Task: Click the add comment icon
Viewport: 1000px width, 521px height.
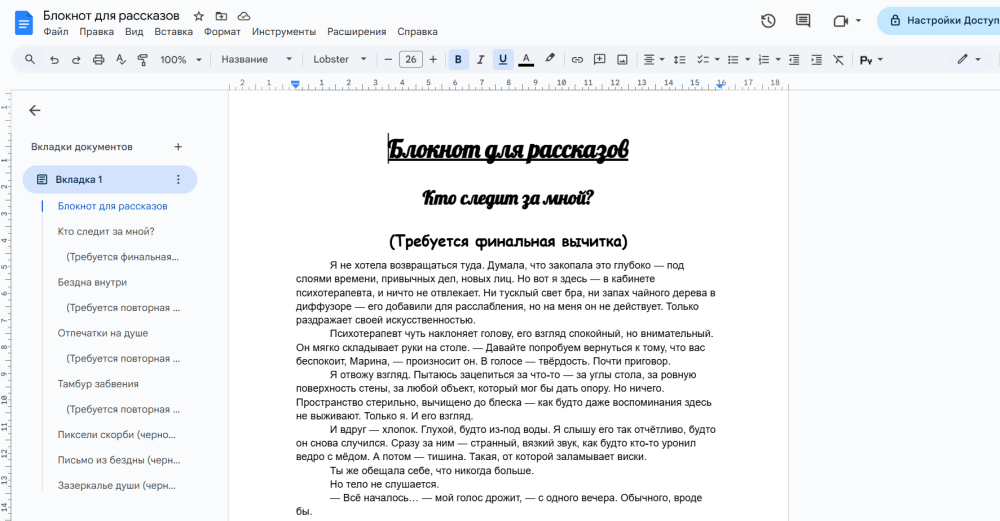Action: (x=600, y=60)
